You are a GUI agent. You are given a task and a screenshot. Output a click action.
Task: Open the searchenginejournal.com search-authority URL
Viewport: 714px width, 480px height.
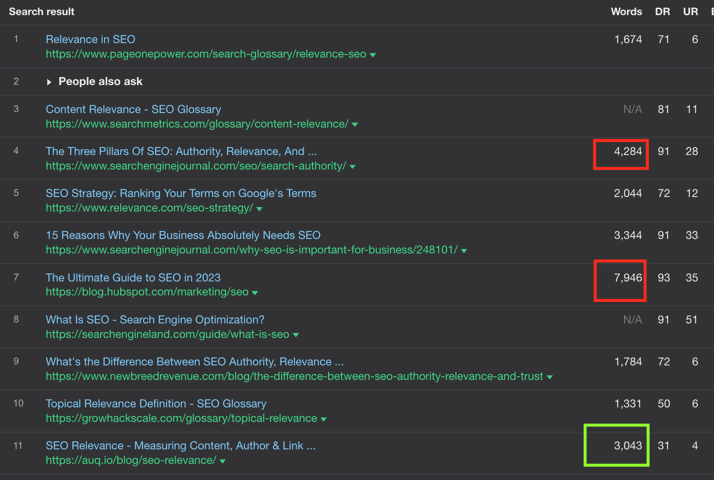pyautogui.click(x=196, y=166)
